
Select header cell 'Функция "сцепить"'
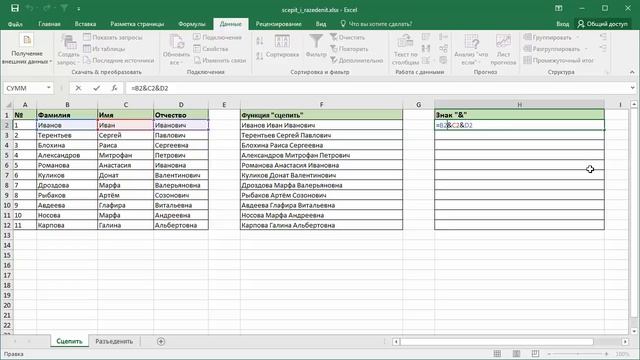(x=321, y=115)
